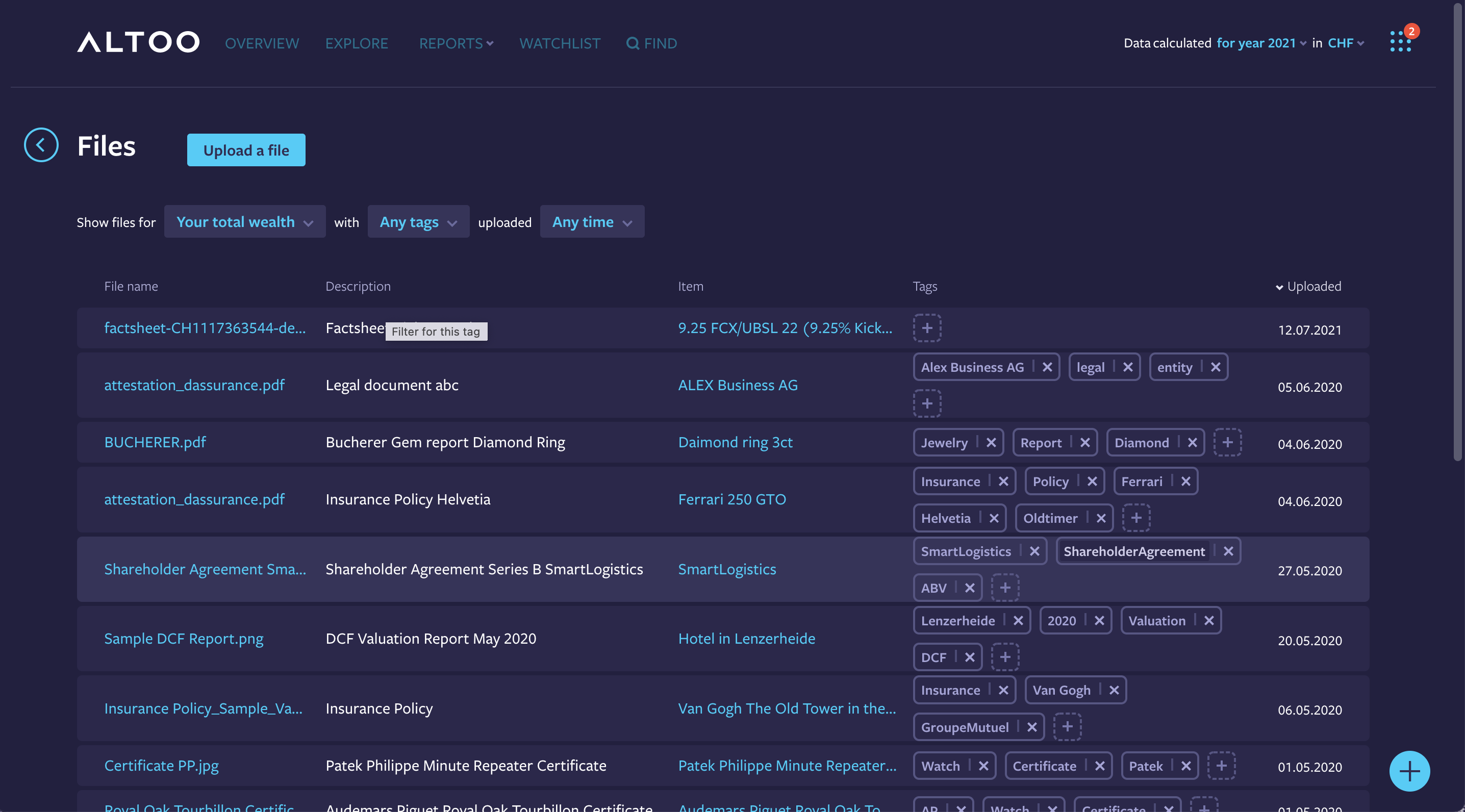Go to OVERVIEW
Image resolution: width=1465 pixels, height=812 pixels.
262,43
